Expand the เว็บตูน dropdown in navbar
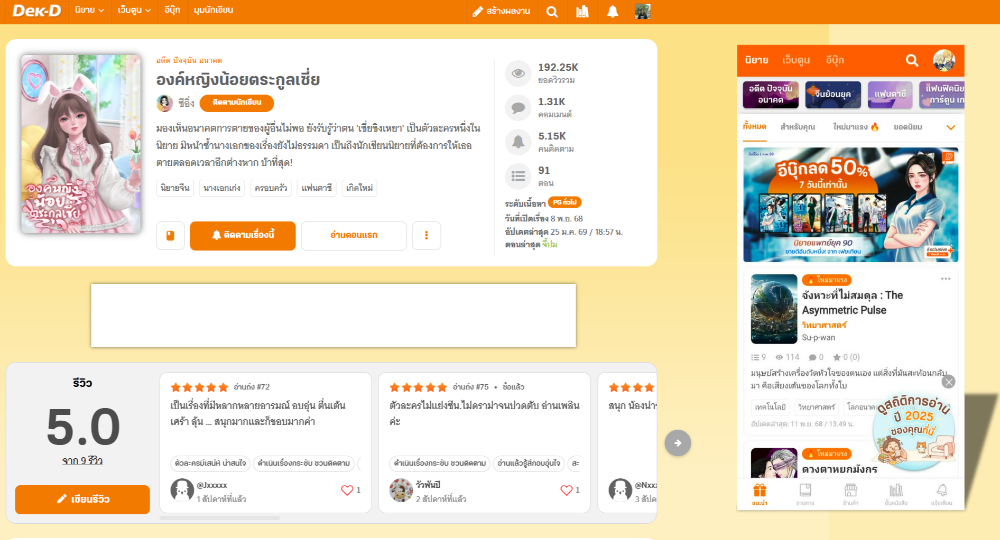The width and height of the screenshot is (1000, 540). pyautogui.click(x=134, y=10)
